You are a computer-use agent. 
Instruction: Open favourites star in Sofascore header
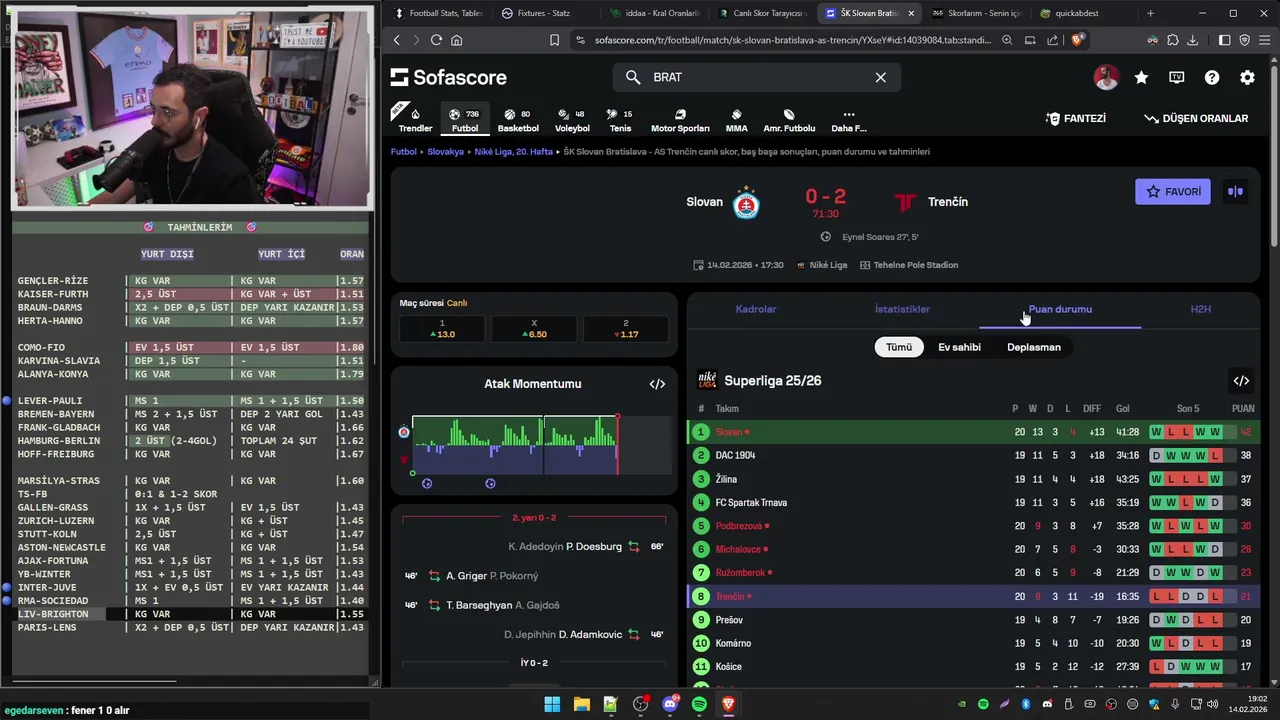click(1141, 77)
